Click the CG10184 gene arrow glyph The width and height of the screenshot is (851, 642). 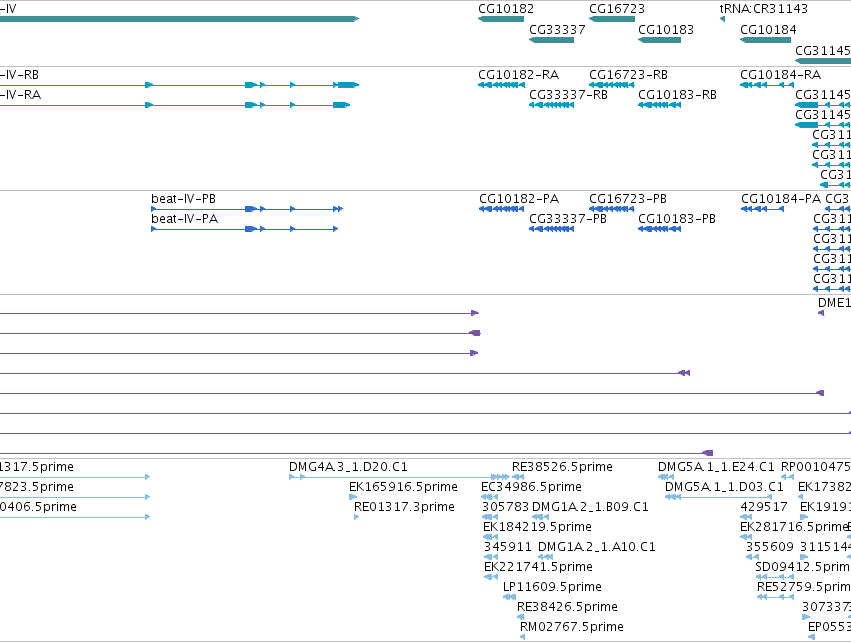pyautogui.click(x=765, y=40)
